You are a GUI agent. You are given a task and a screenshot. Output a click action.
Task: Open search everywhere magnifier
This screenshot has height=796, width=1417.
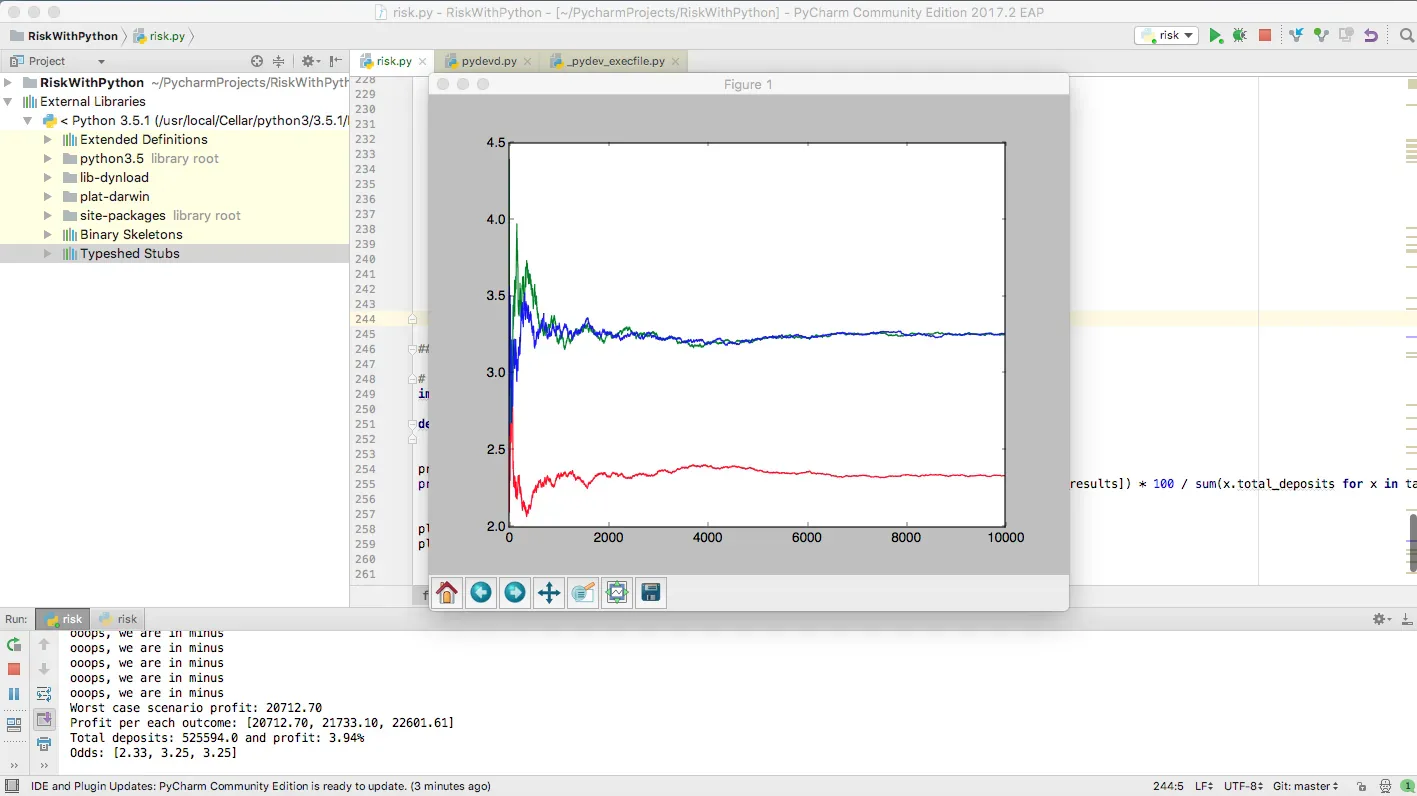(1407, 35)
